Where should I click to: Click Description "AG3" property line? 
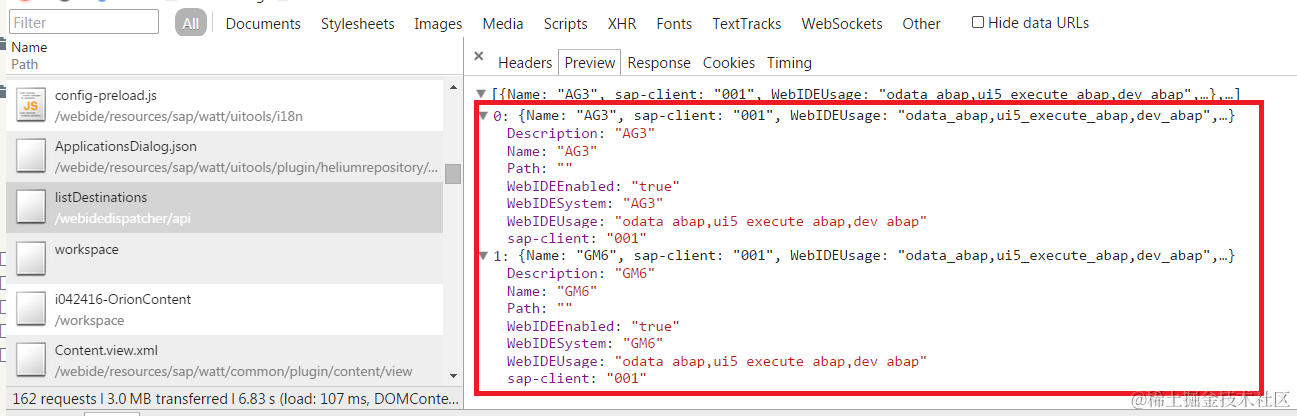[x=581, y=133]
